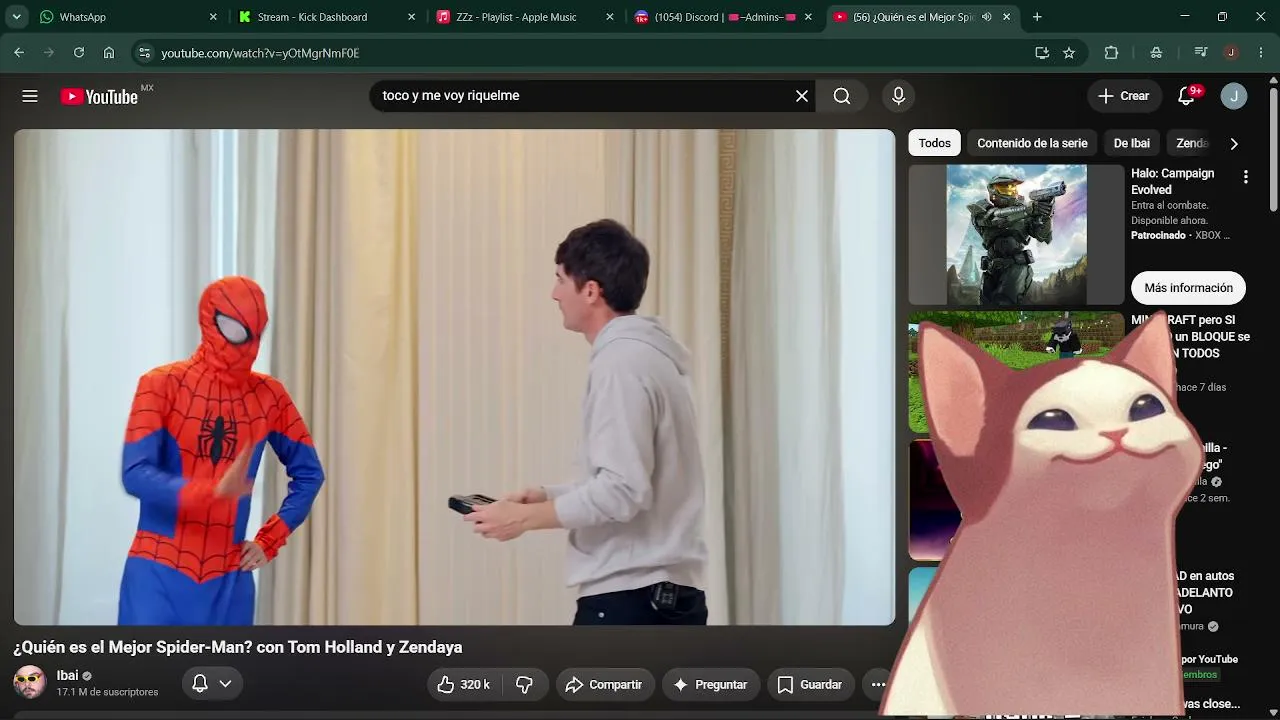Close the Apple Music tab
This screenshot has height=720, width=1280.
[610, 17]
